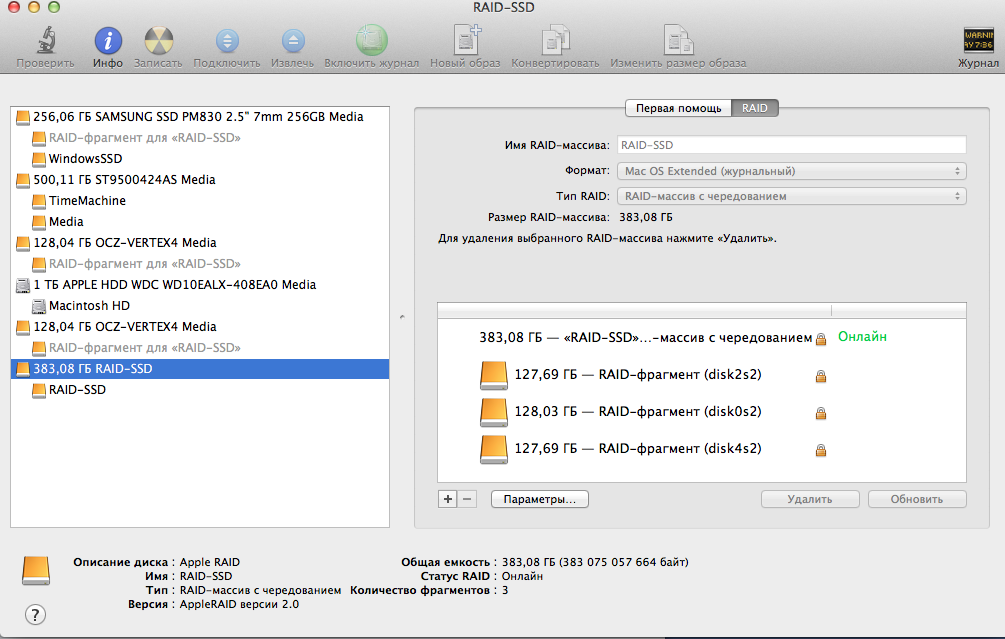
Task: Select RAID-фрагмент under SAMSUNG SSD
Action: (200, 138)
